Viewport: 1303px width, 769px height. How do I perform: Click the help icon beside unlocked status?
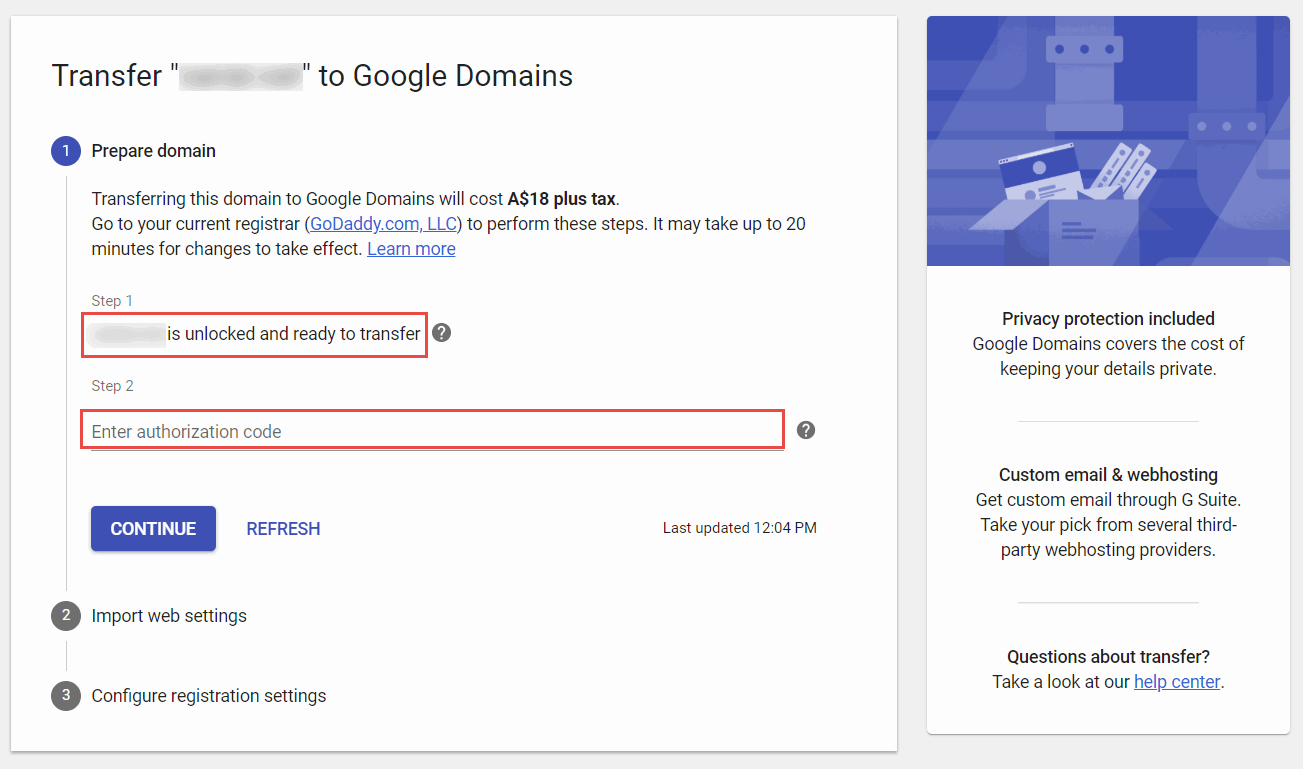(441, 333)
